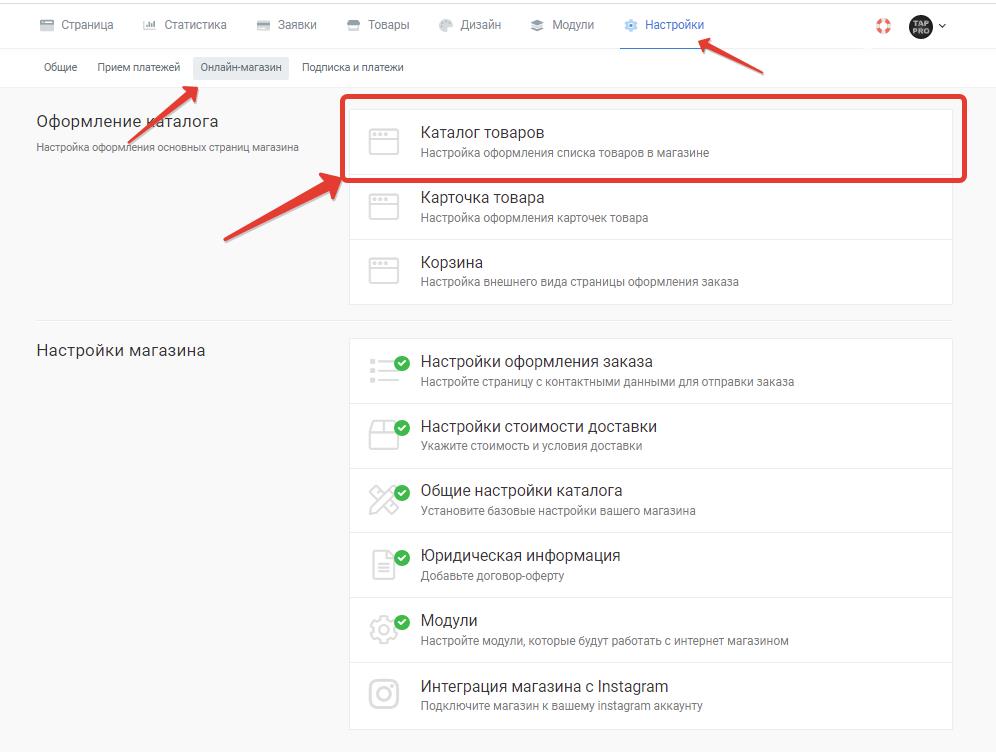
Task: Switch to Прием платежей subtab
Action: tap(138, 67)
